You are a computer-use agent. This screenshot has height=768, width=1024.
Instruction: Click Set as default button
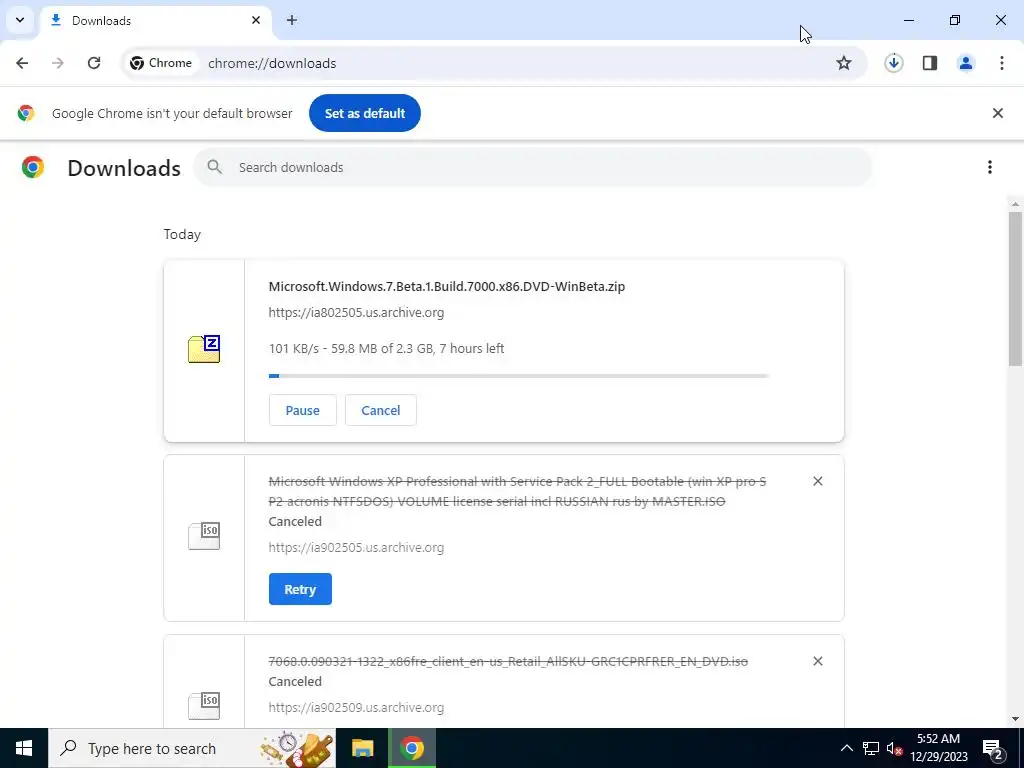click(364, 113)
